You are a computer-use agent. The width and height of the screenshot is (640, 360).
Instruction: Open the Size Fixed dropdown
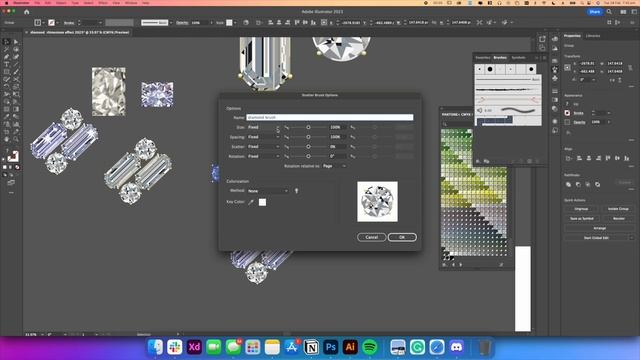pyautogui.click(x=263, y=127)
